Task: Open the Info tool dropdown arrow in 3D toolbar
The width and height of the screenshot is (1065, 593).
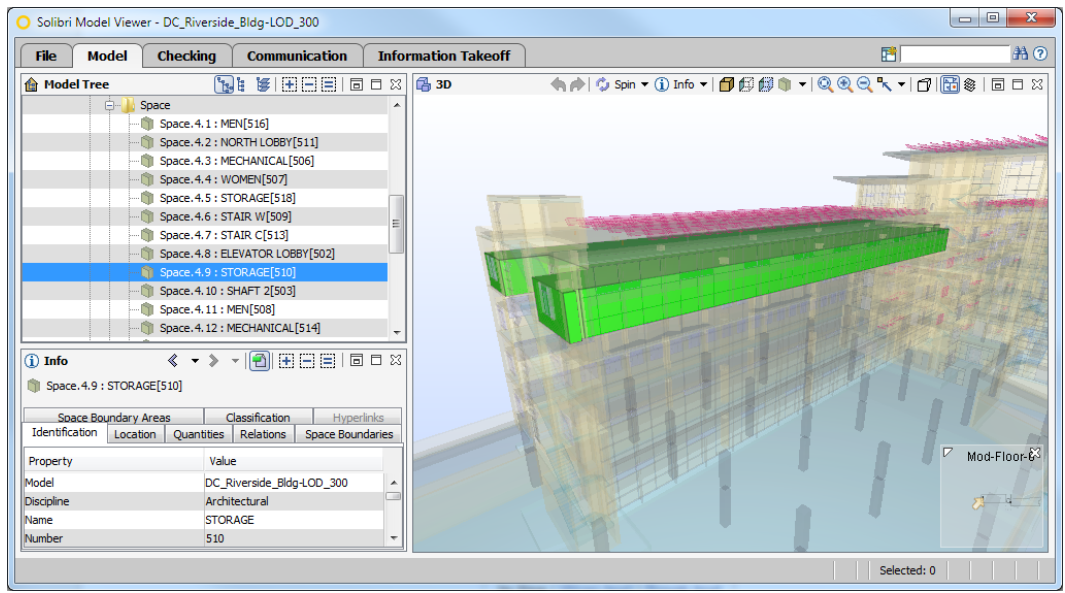Action: [704, 85]
